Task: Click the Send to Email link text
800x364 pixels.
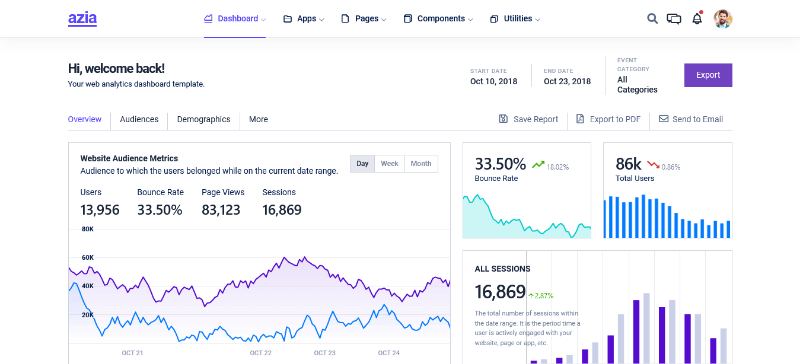Action: 697,119
